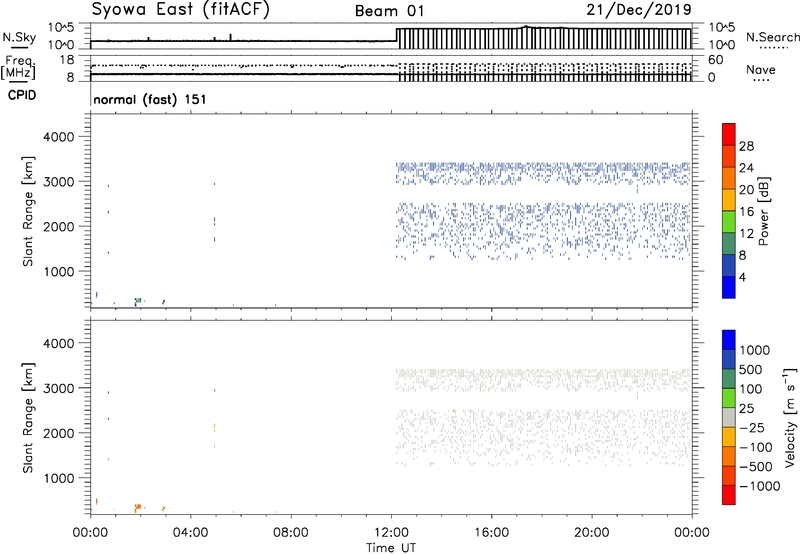The width and height of the screenshot is (800, 554).
Task: Click the 'Time UT' axis title
Action: (391, 548)
